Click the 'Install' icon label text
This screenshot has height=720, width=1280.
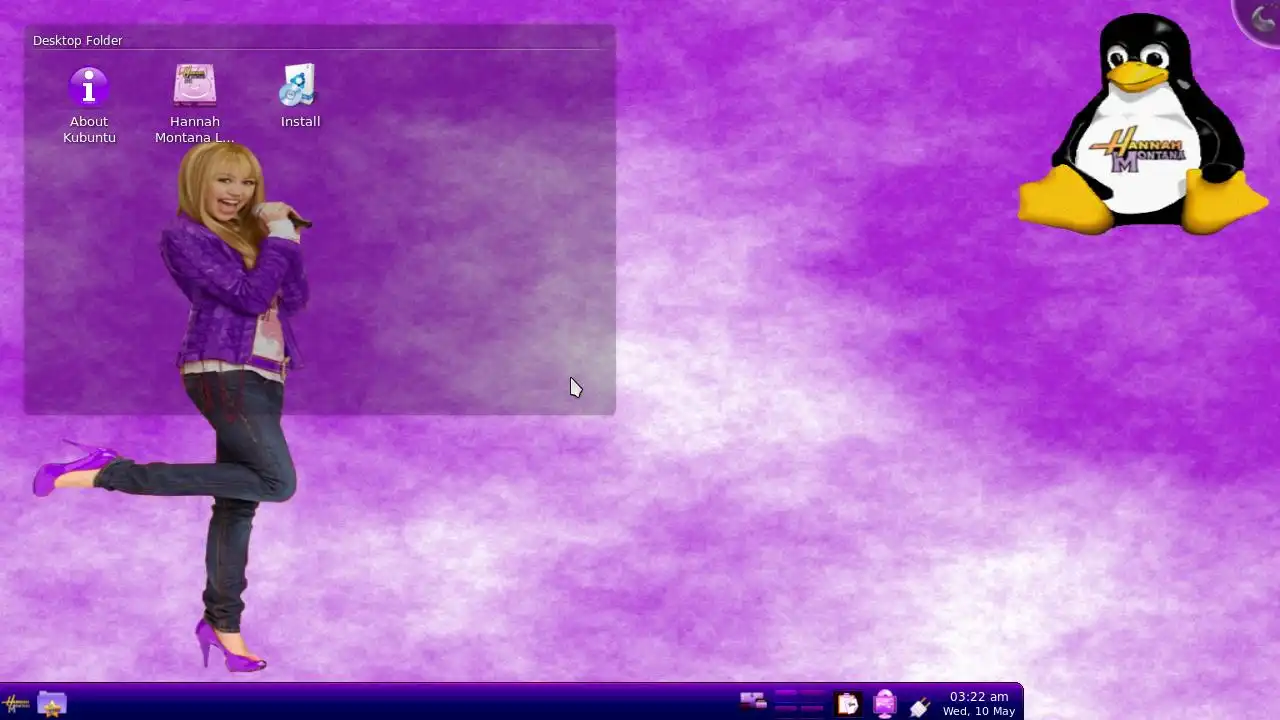pyautogui.click(x=300, y=121)
